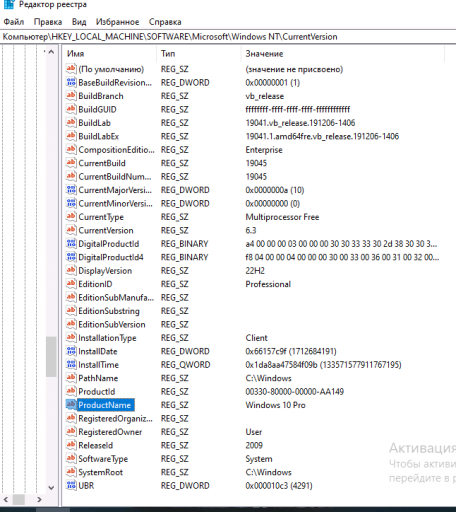Click the DWORD icon beside InstallDate
This screenshot has height=512, width=456.
tap(71, 351)
